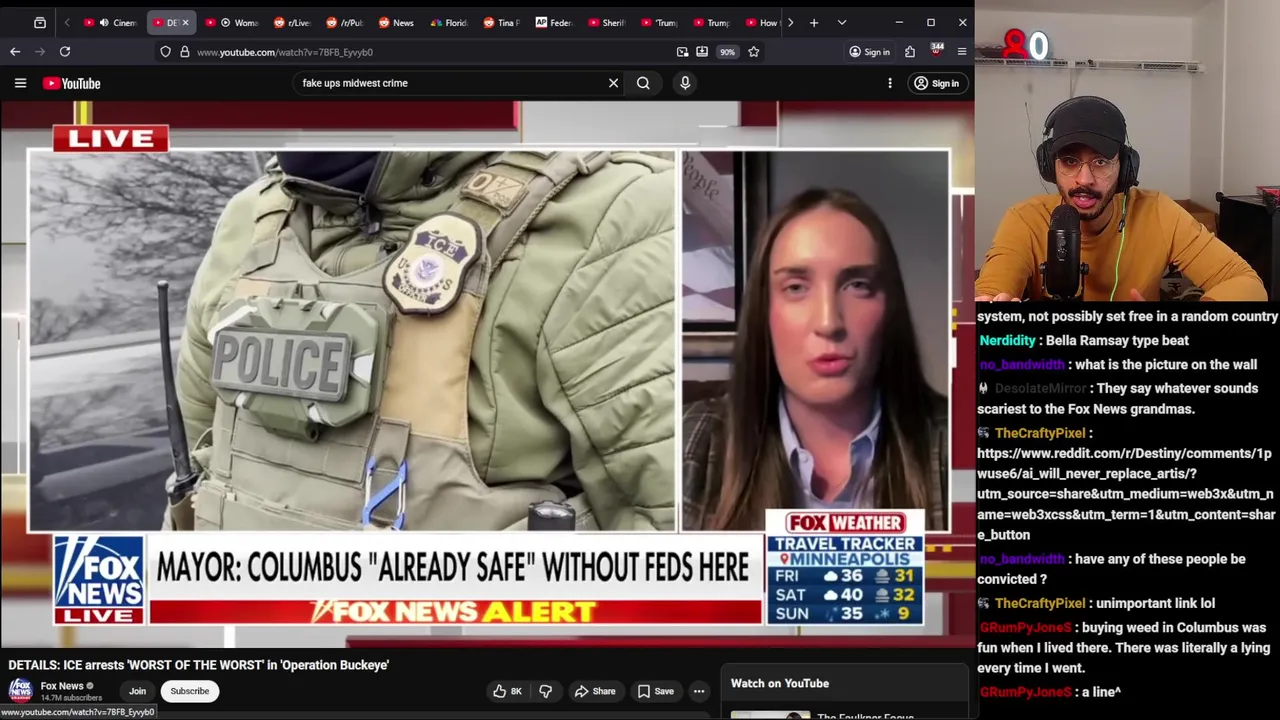Close the active DE YouTube tab
The height and width of the screenshot is (720, 1280).
click(x=185, y=22)
